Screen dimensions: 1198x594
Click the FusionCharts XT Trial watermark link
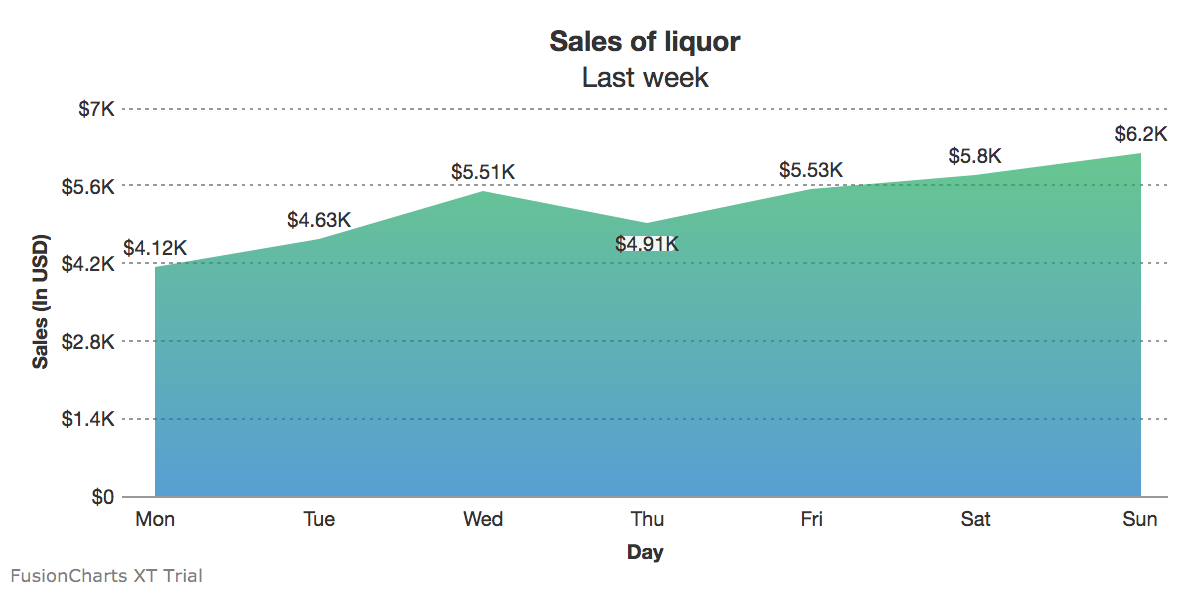pyautogui.click(x=107, y=576)
